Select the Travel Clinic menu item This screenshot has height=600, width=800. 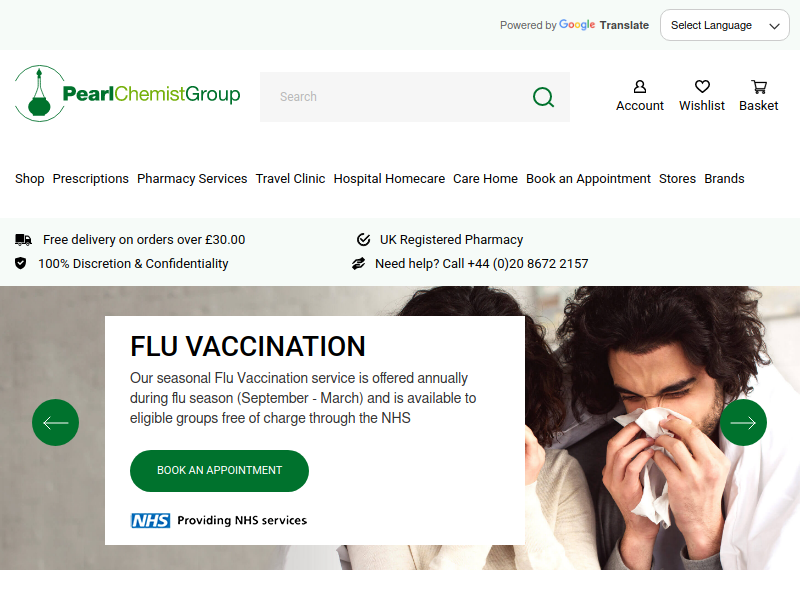[x=290, y=179]
